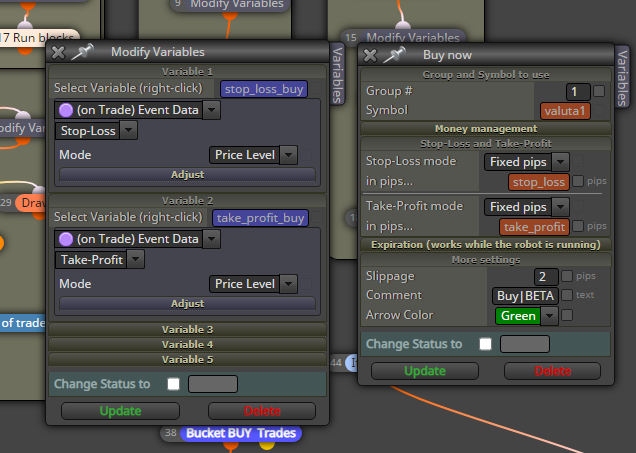
Task: Open the Stop-Loss data dropdown
Action: point(129,131)
